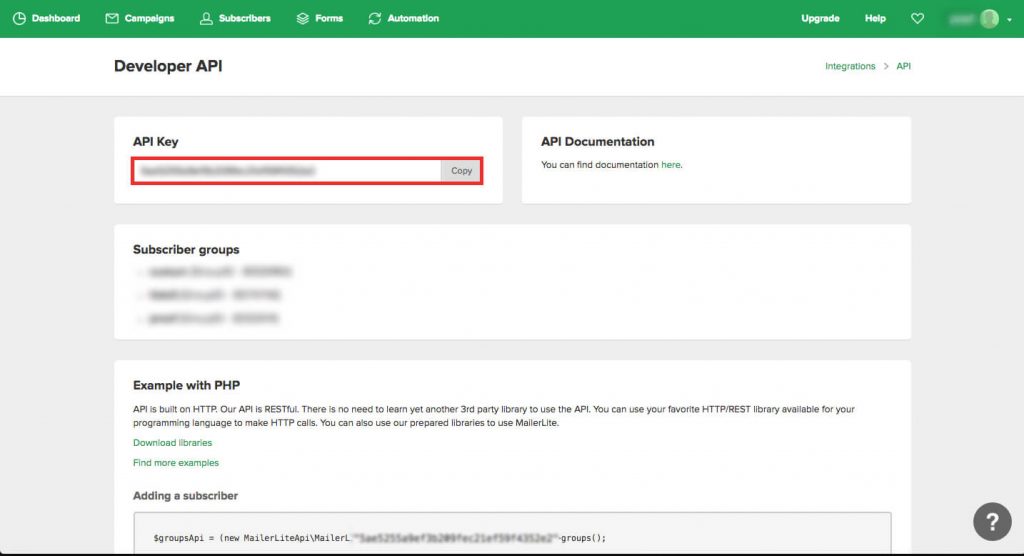
Task: Click the Subscriber groups heading
Action: pyautogui.click(x=186, y=250)
